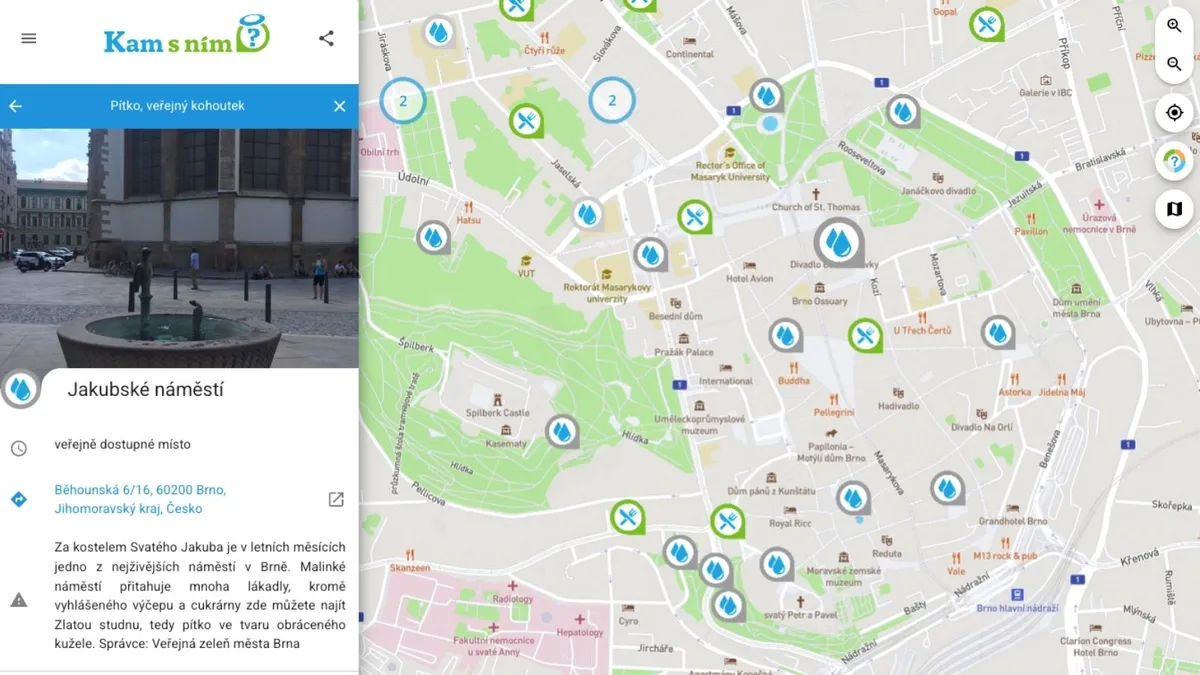
Task: Select restaurant marker near Royal Ricc
Action: [728, 521]
